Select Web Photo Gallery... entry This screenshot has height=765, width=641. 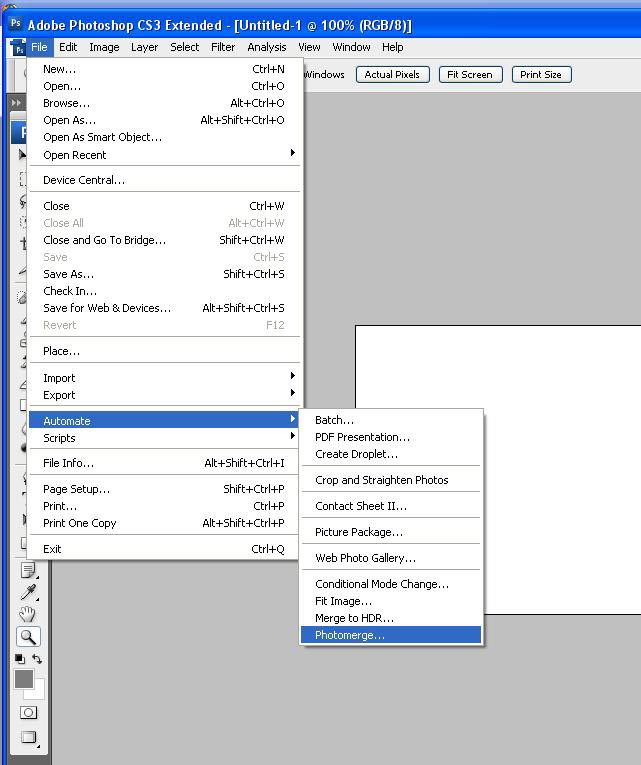click(x=391, y=558)
